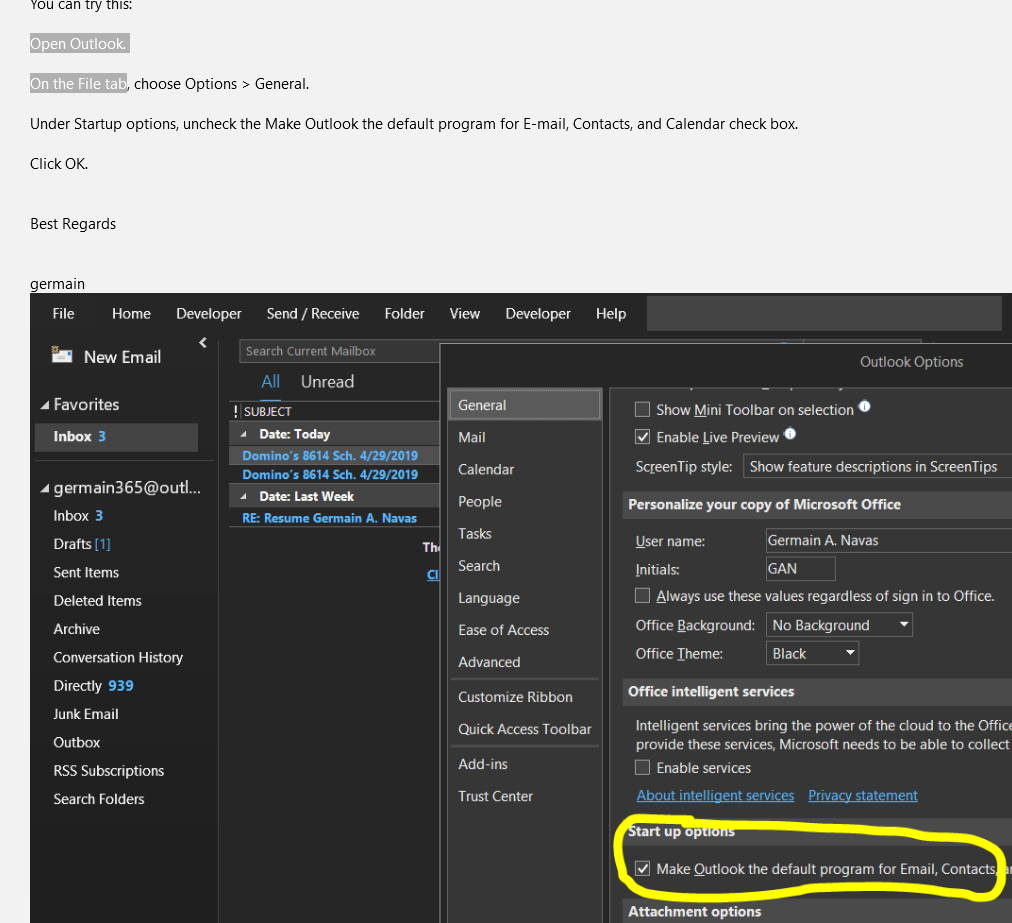Click the Initials field
The width and height of the screenshot is (1012, 923).
click(800, 569)
